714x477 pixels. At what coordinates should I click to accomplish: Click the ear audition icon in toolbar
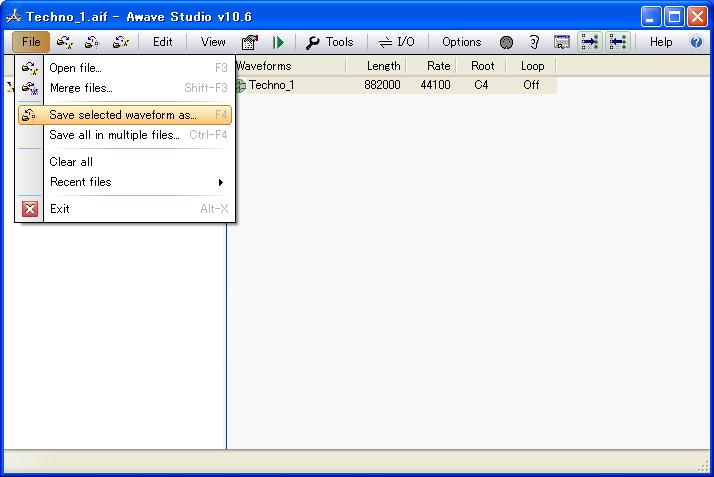coord(534,42)
